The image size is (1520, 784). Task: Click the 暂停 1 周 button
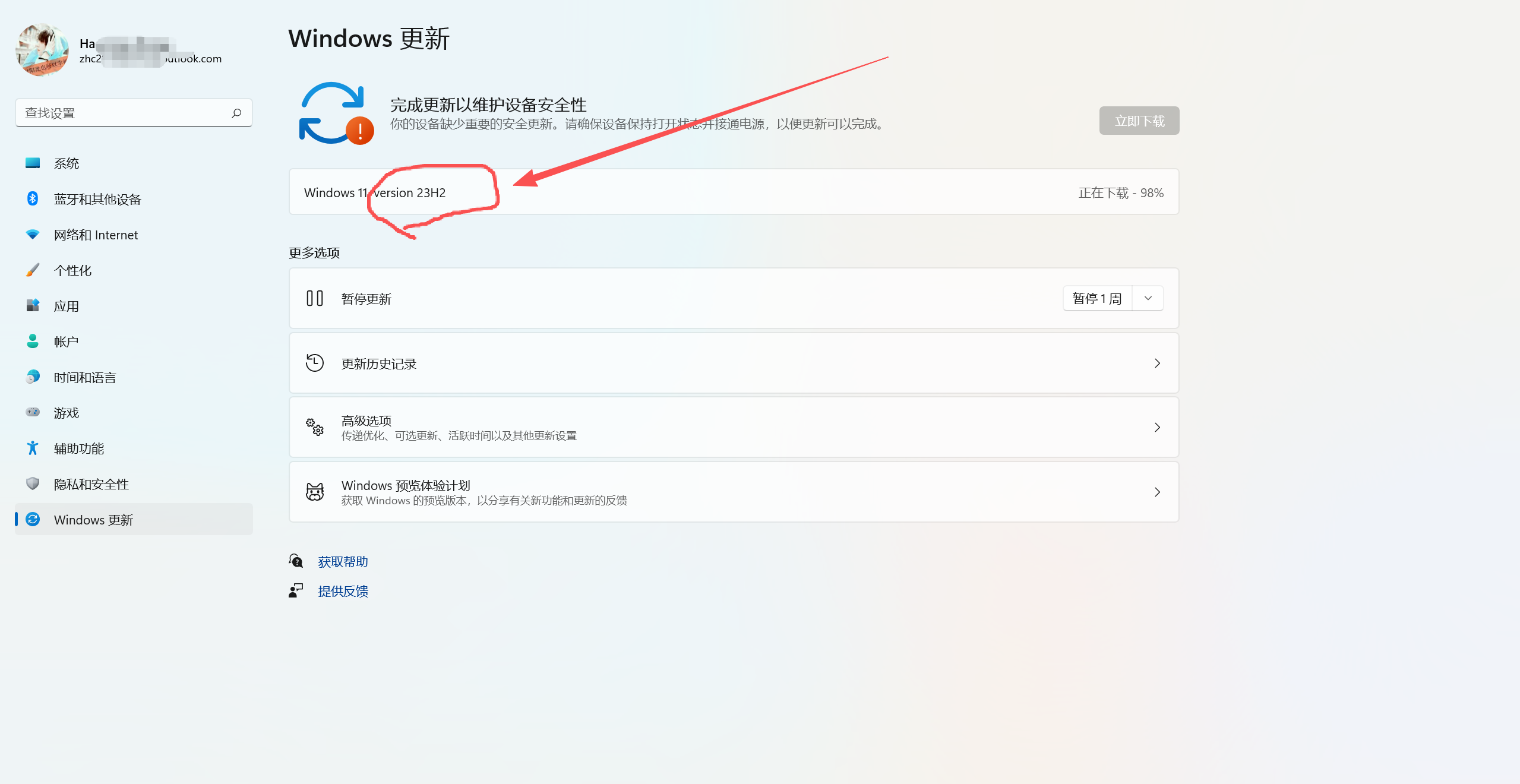pos(1096,298)
